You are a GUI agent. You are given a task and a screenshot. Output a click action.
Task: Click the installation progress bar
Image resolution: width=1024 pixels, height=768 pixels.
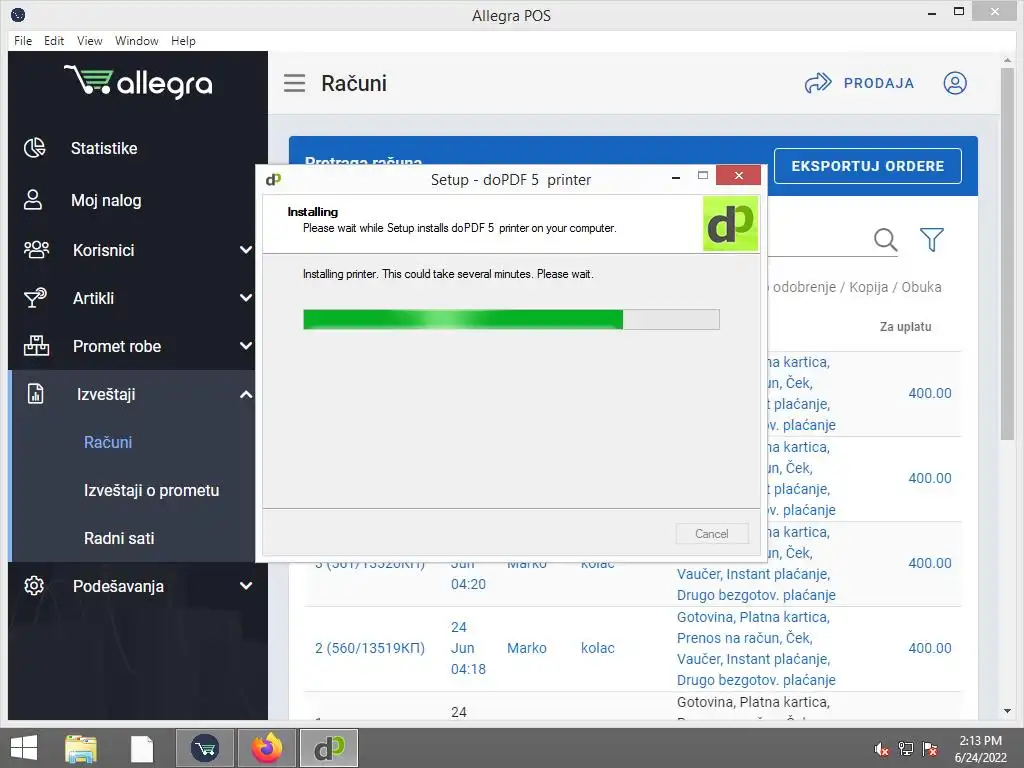click(x=511, y=319)
